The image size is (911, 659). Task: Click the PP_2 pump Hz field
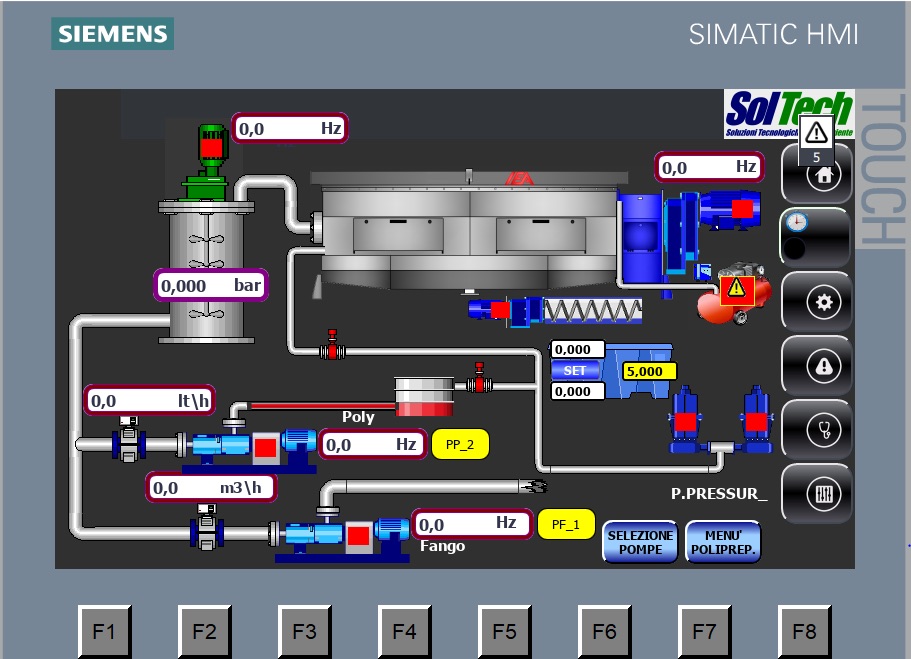[373, 445]
